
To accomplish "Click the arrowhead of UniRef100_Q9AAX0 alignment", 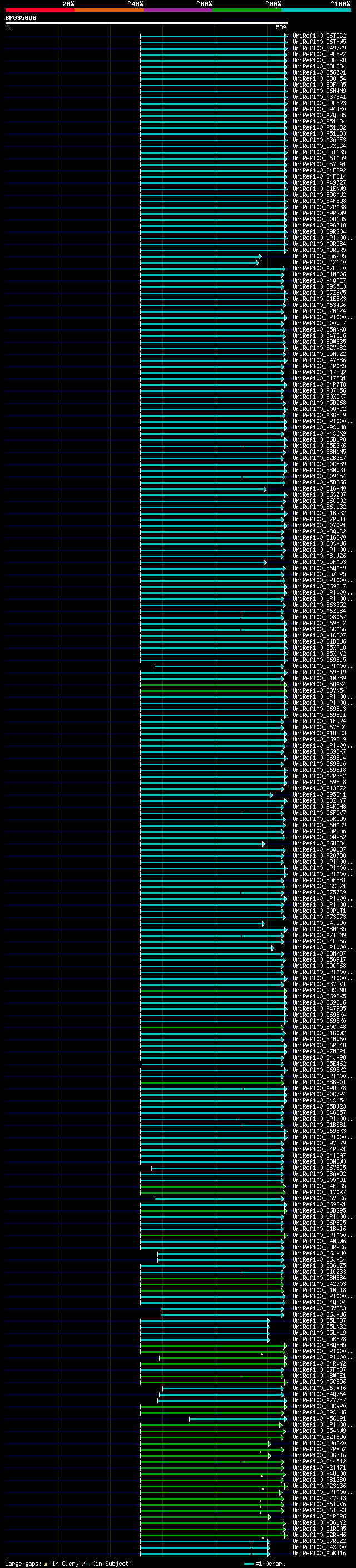I will point(270,1443).
